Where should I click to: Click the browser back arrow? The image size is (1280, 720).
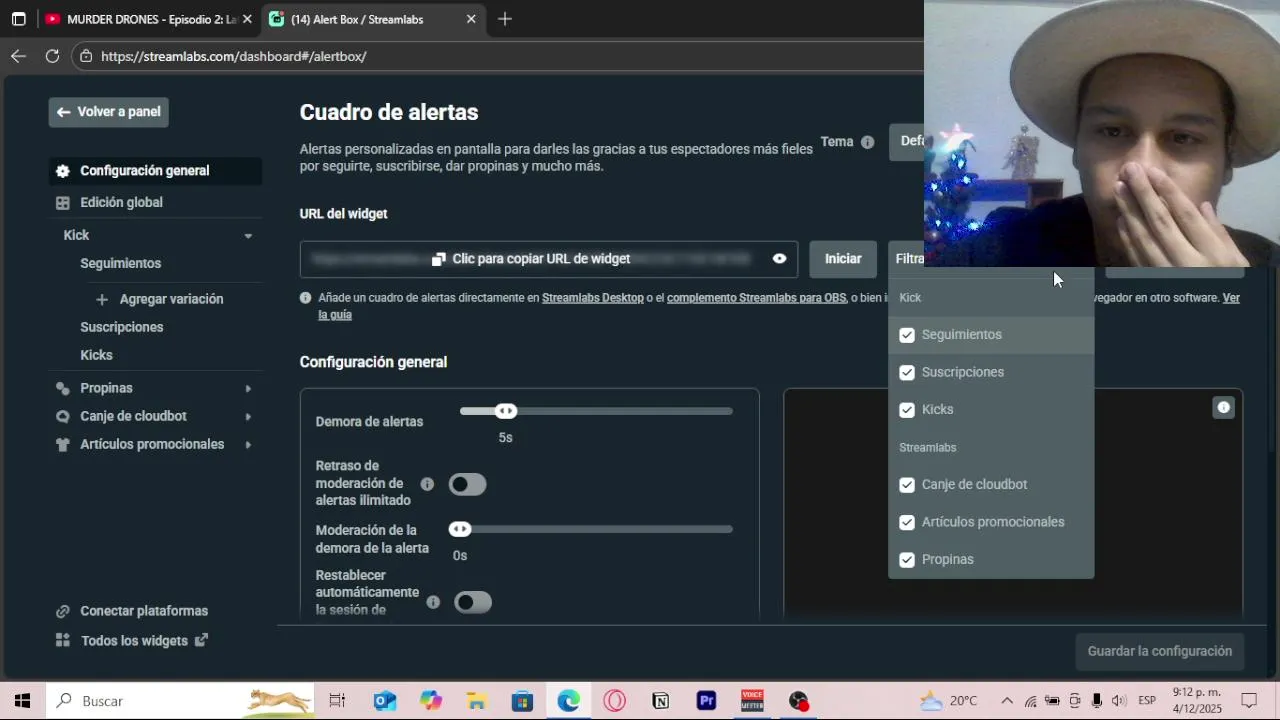pyautogui.click(x=18, y=56)
